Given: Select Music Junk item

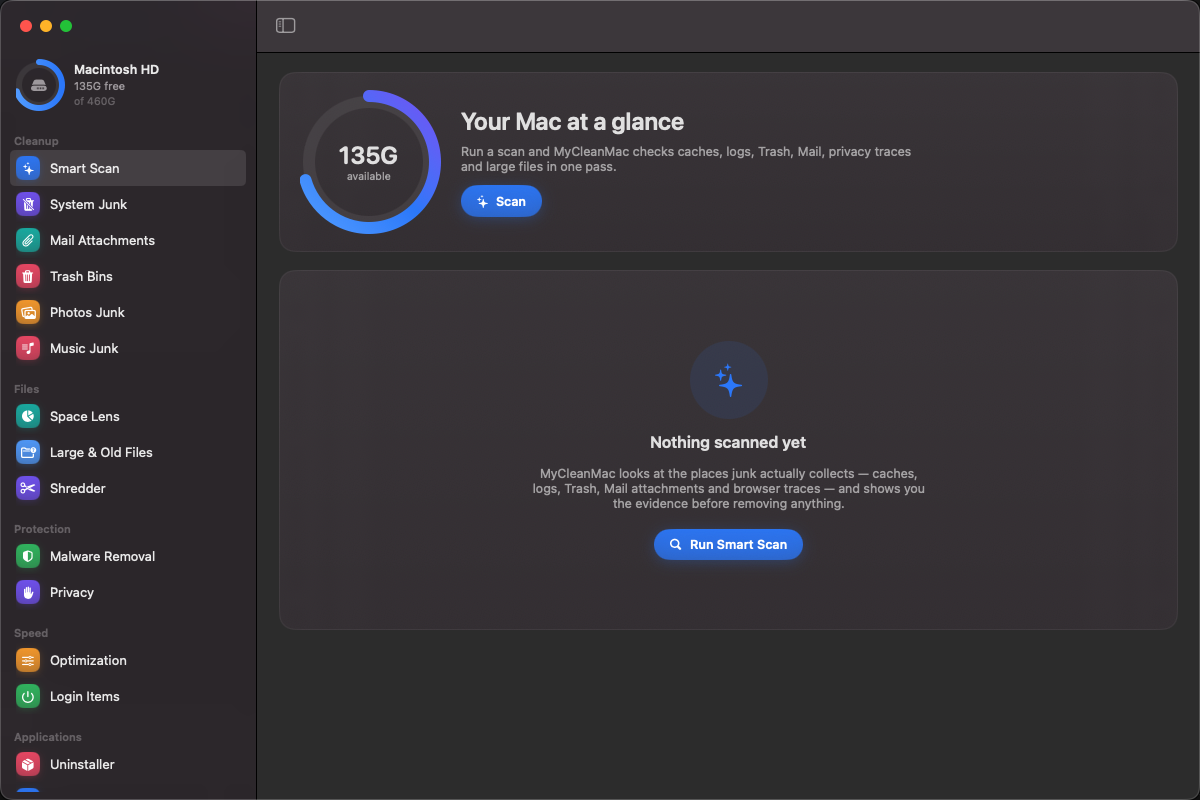Looking at the screenshot, I should coord(128,348).
